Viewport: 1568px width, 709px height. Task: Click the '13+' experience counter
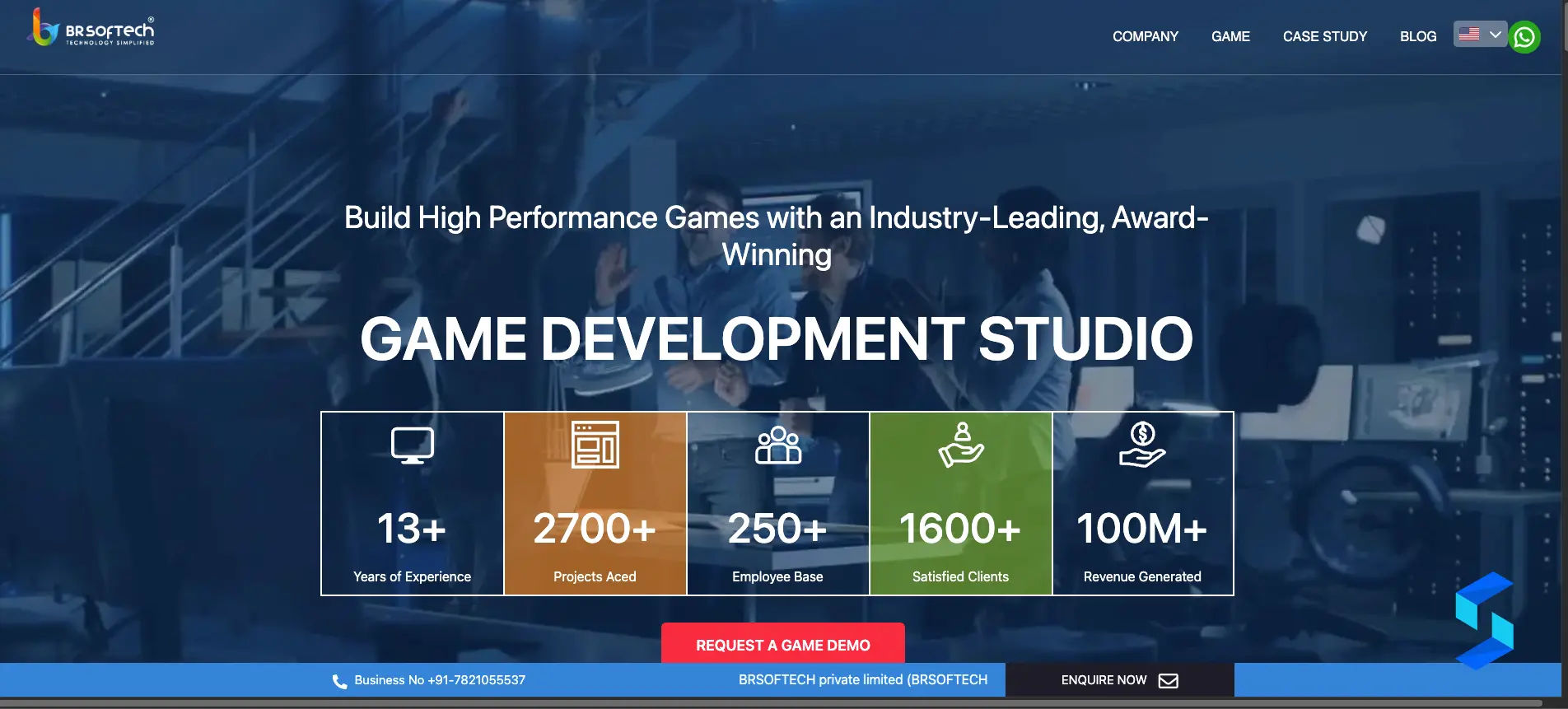[412, 529]
